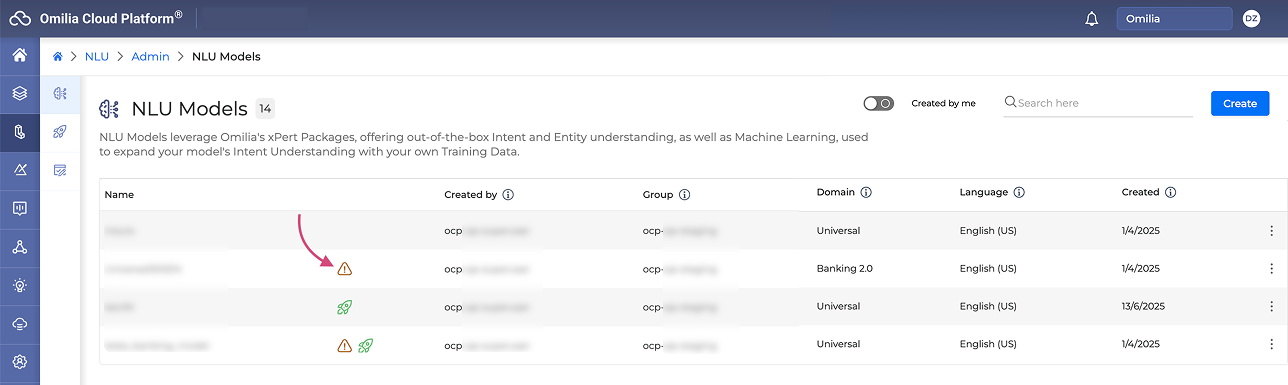The width and height of the screenshot is (1288, 385).
Task: Open the settings gear in left sidebar
Action: [x=19, y=361]
